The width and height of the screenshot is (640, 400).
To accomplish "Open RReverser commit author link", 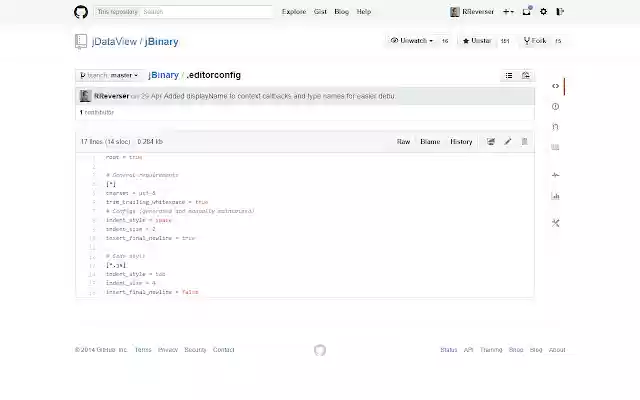I will (x=111, y=96).
